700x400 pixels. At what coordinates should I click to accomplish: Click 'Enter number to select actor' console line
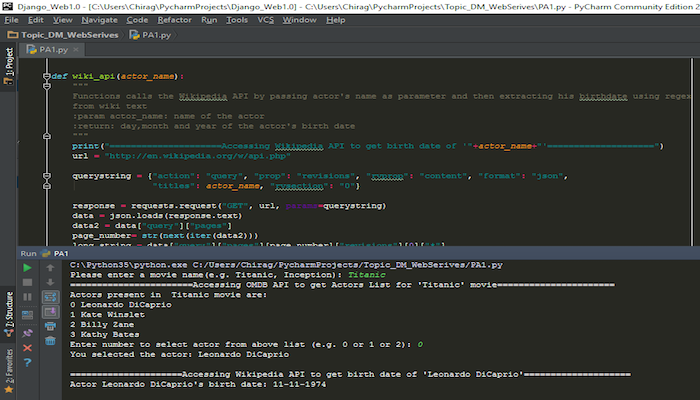click(246, 345)
